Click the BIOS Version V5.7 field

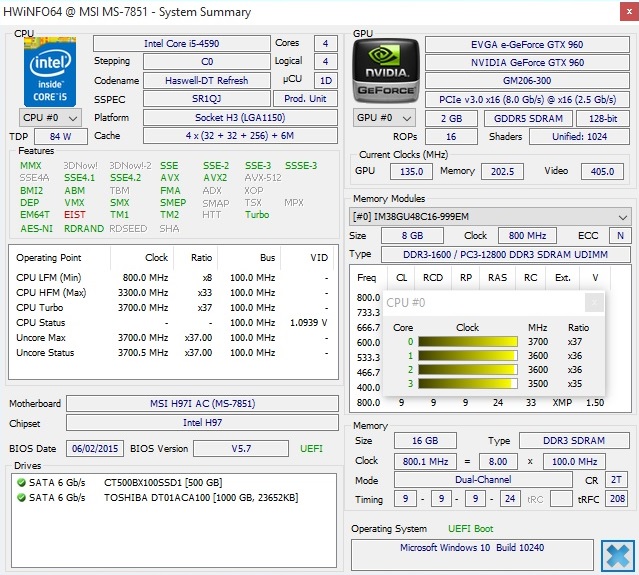(241, 449)
